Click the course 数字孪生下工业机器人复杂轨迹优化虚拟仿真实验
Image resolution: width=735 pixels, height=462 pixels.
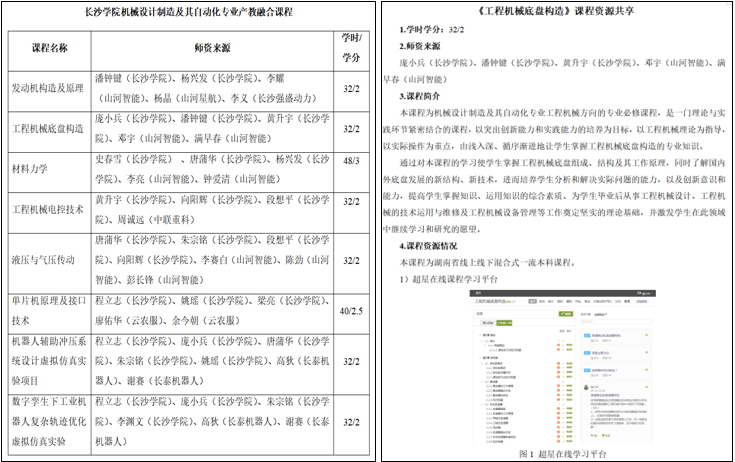[49, 421]
